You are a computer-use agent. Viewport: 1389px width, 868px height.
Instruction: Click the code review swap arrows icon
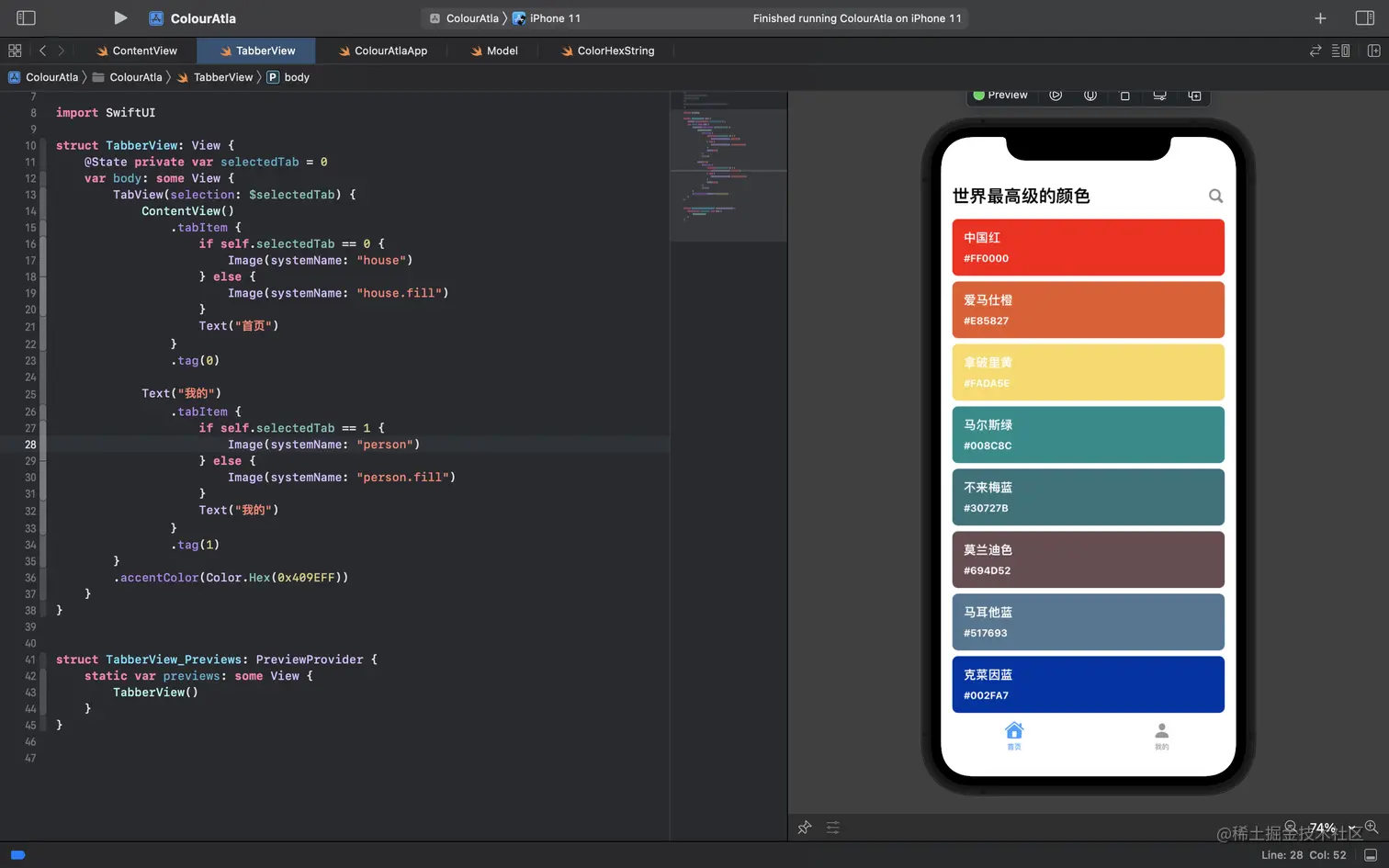[x=1316, y=51]
